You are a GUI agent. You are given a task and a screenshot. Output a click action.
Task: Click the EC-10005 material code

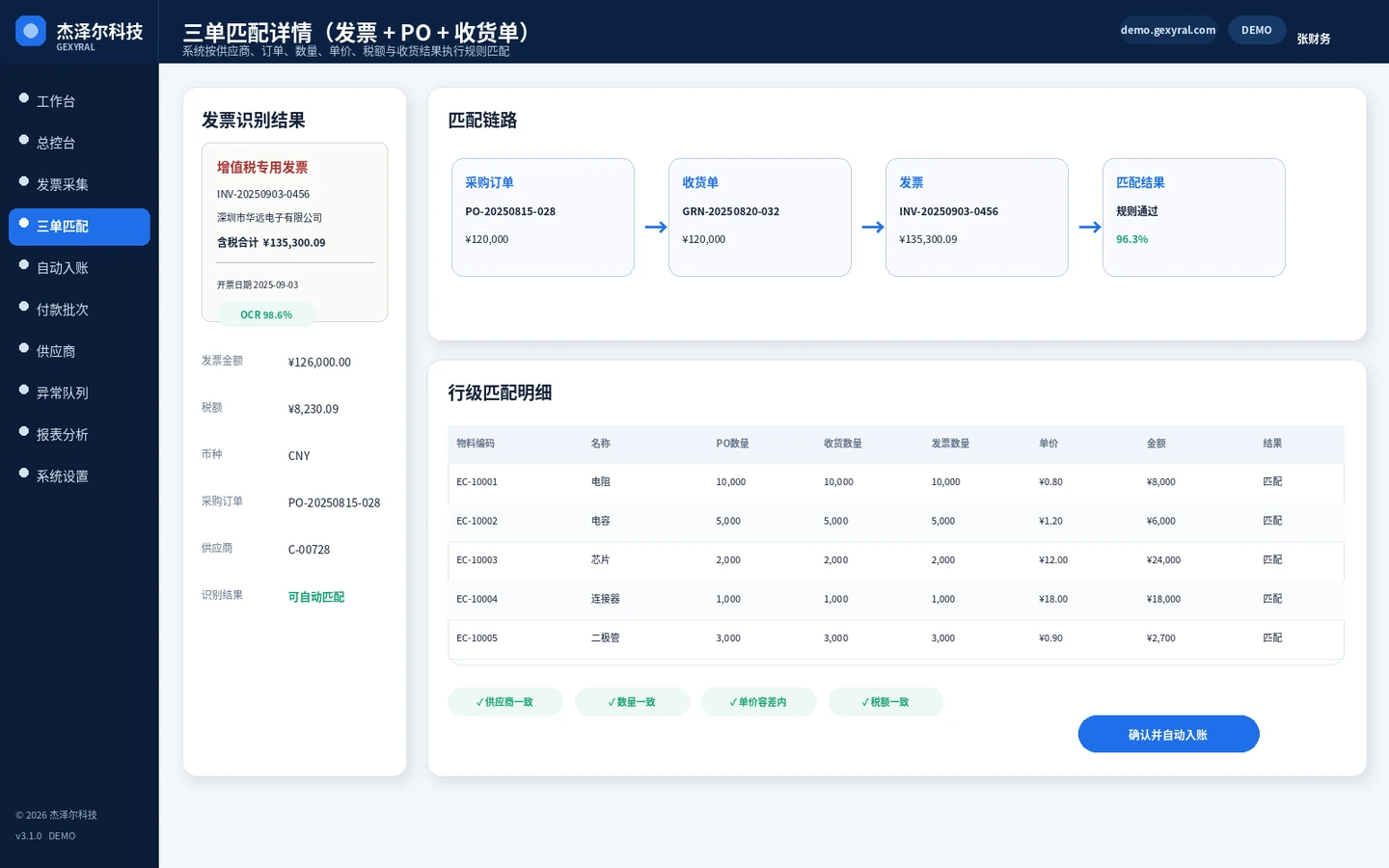pyautogui.click(x=477, y=638)
